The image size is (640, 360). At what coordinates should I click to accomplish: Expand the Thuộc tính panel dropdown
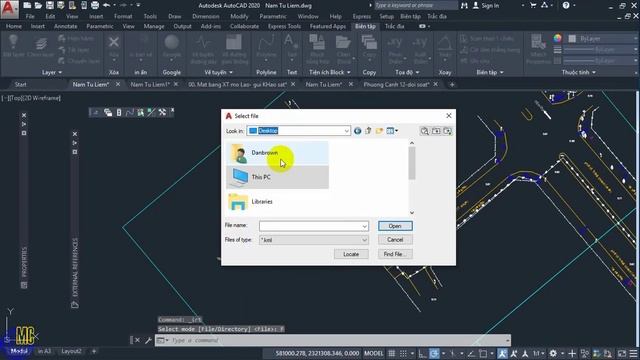tap(578, 72)
